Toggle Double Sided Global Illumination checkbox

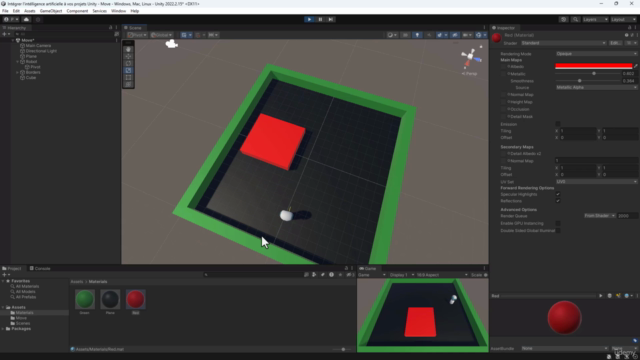click(558, 231)
